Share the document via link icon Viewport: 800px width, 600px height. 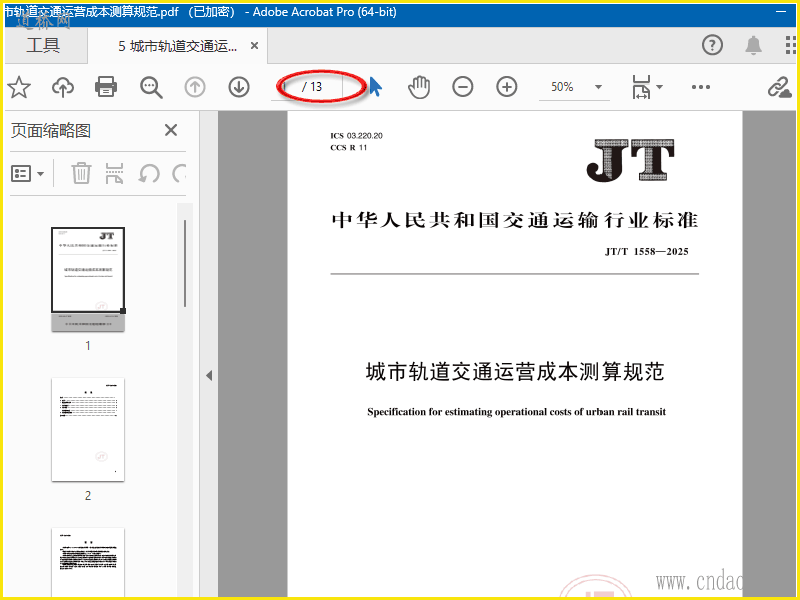click(x=780, y=87)
